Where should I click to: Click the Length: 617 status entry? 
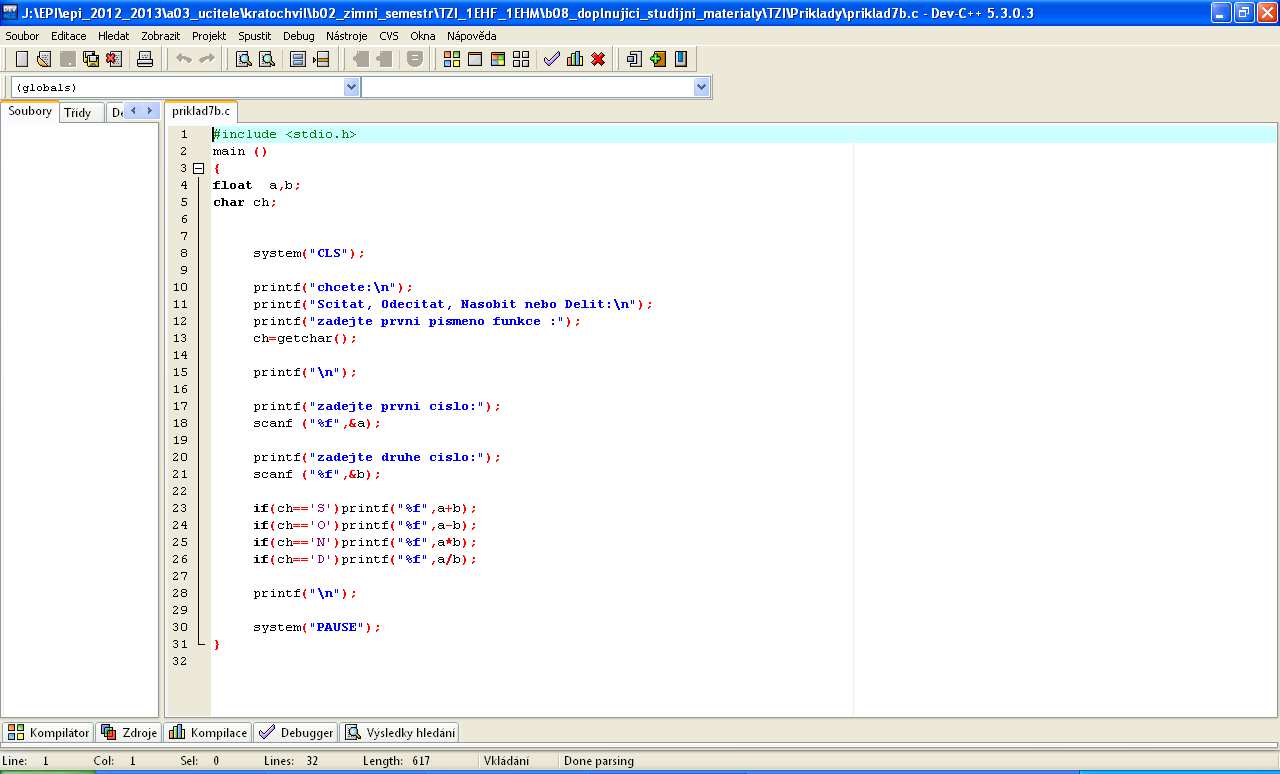click(396, 761)
